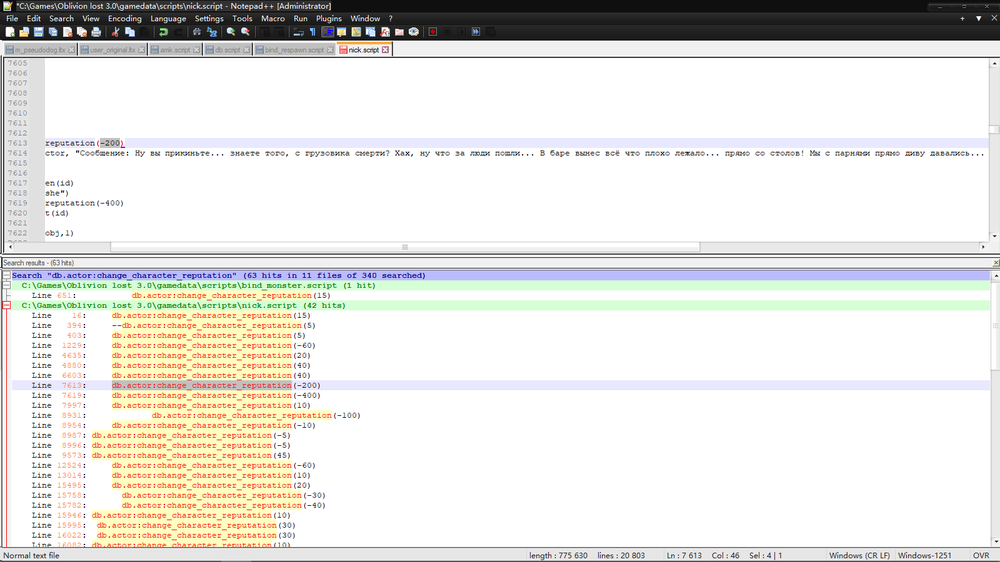Start macro recording with red record icon

(x=433, y=32)
